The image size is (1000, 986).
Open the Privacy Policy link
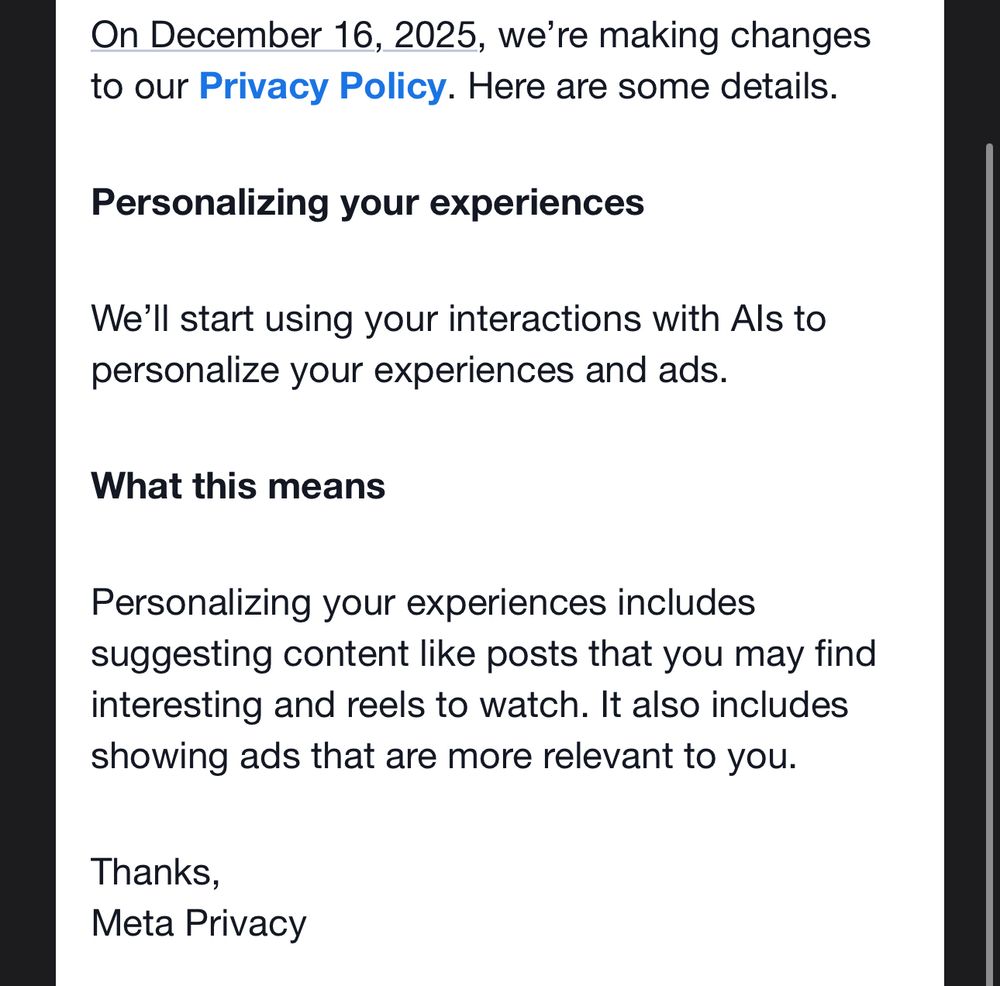(321, 86)
